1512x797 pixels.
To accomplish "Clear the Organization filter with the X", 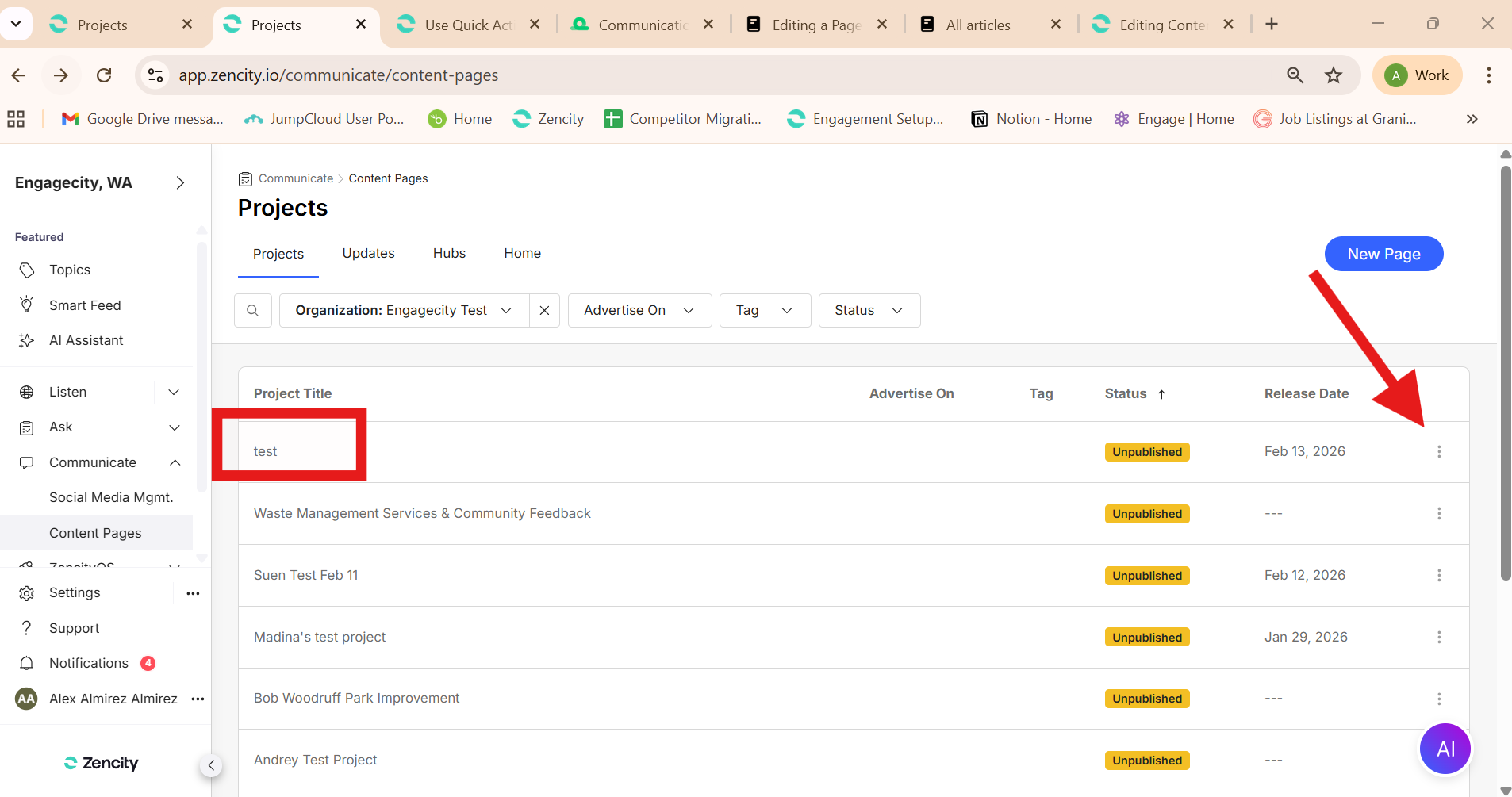I will point(544,310).
